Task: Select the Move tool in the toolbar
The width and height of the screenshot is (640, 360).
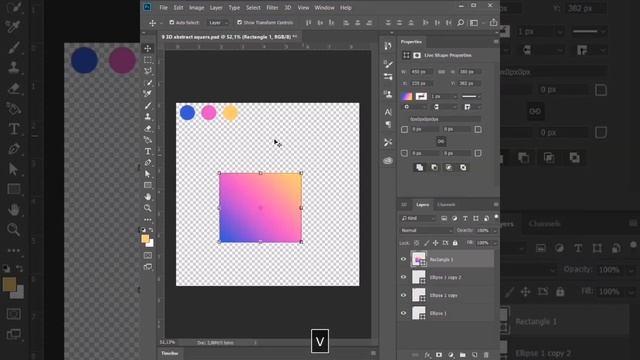Action: tap(148, 48)
